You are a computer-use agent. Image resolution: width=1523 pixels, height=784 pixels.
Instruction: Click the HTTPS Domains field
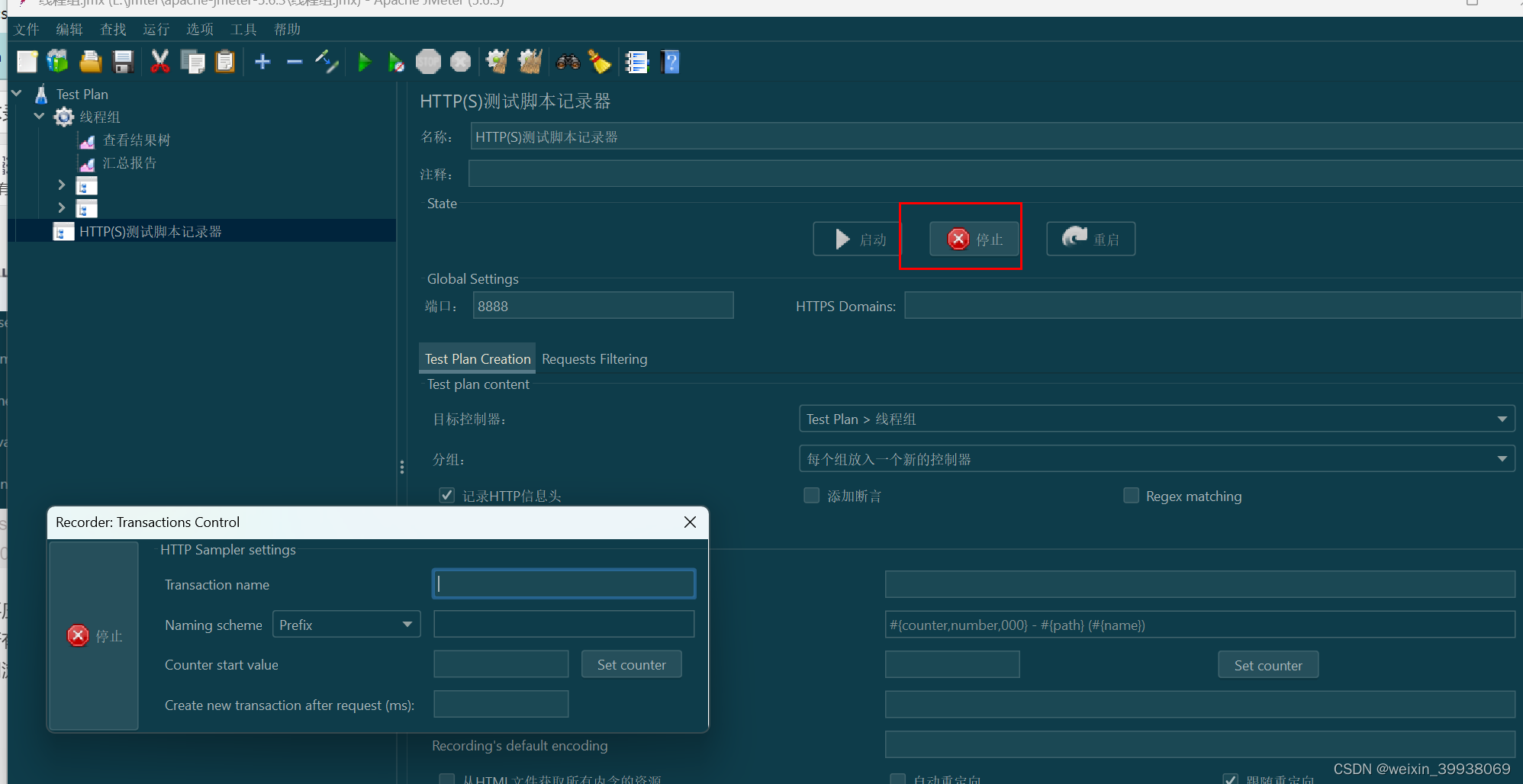pyautogui.click(x=1213, y=305)
